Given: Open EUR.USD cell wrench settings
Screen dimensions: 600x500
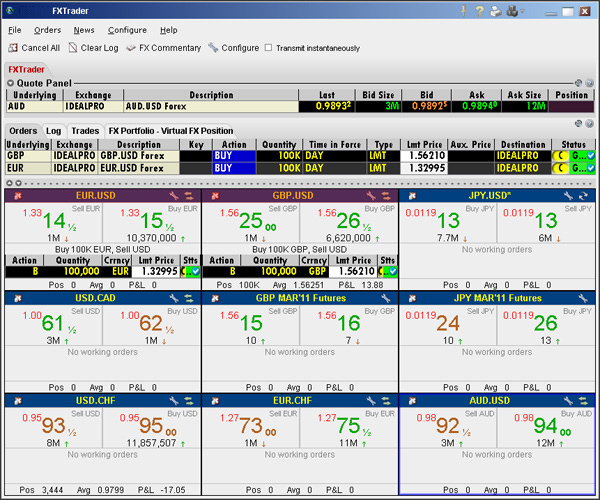Looking at the screenshot, I should [174, 196].
